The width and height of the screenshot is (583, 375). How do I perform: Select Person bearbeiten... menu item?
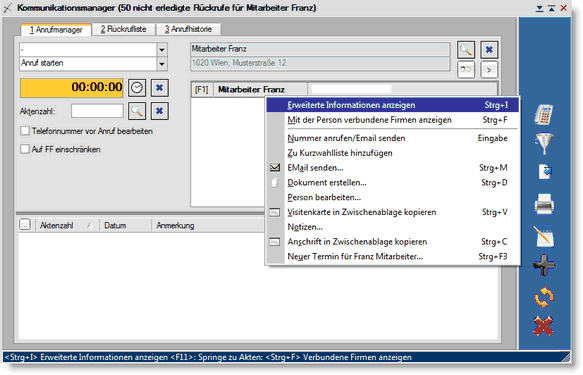point(393,197)
